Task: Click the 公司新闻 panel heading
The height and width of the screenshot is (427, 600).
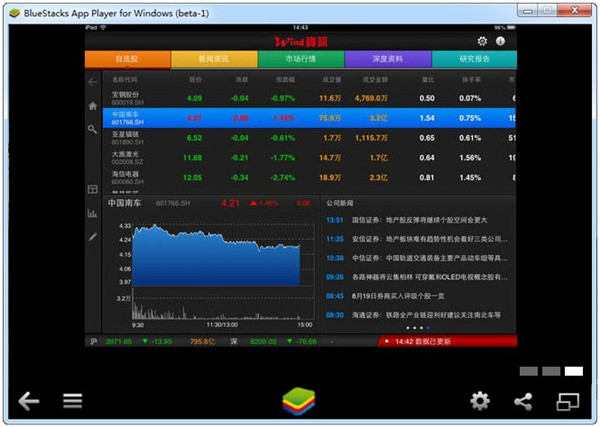Action: click(340, 203)
